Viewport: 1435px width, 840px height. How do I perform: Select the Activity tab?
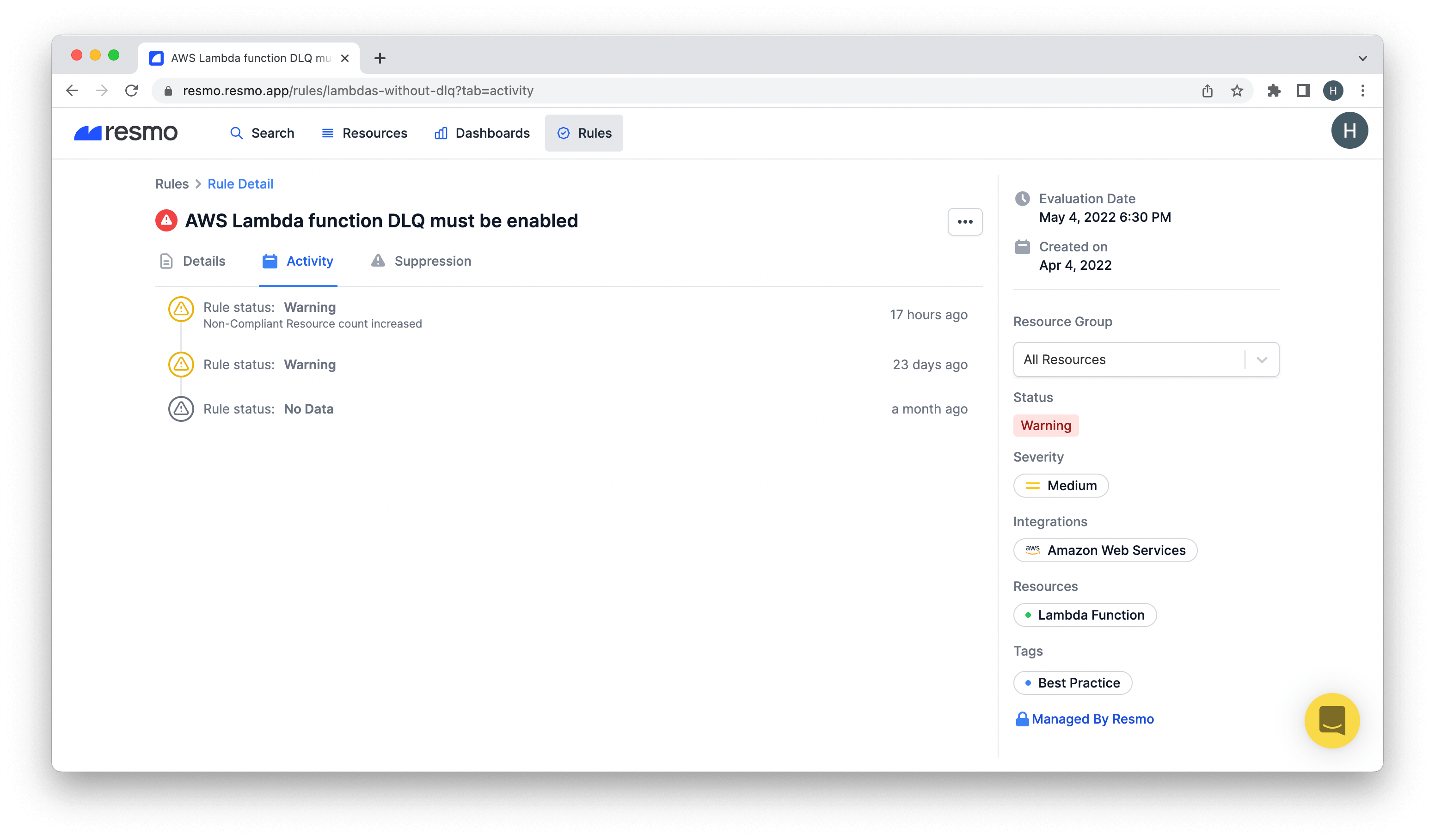[298, 261]
